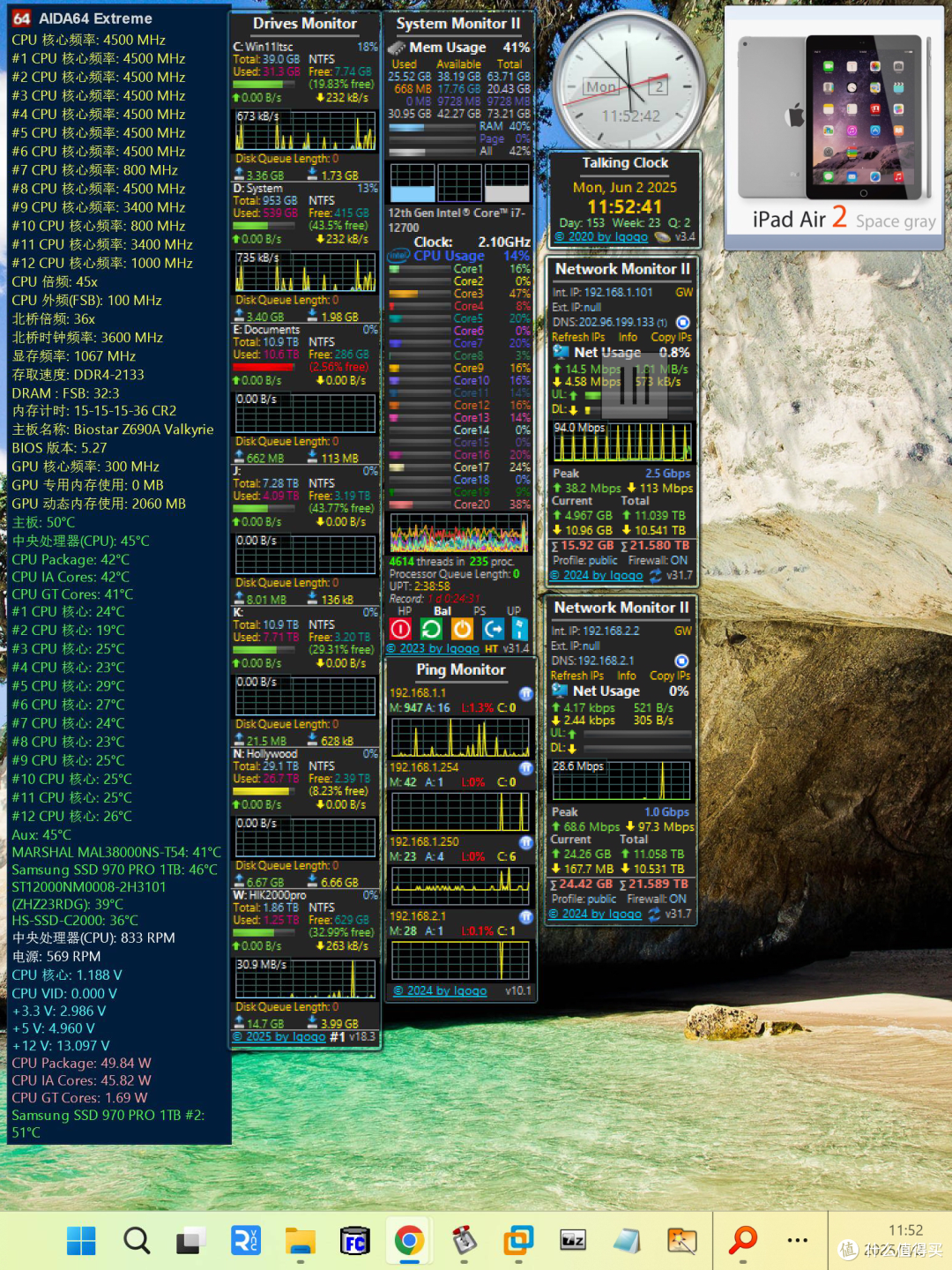Click the CPU usage history graph

tap(459, 533)
